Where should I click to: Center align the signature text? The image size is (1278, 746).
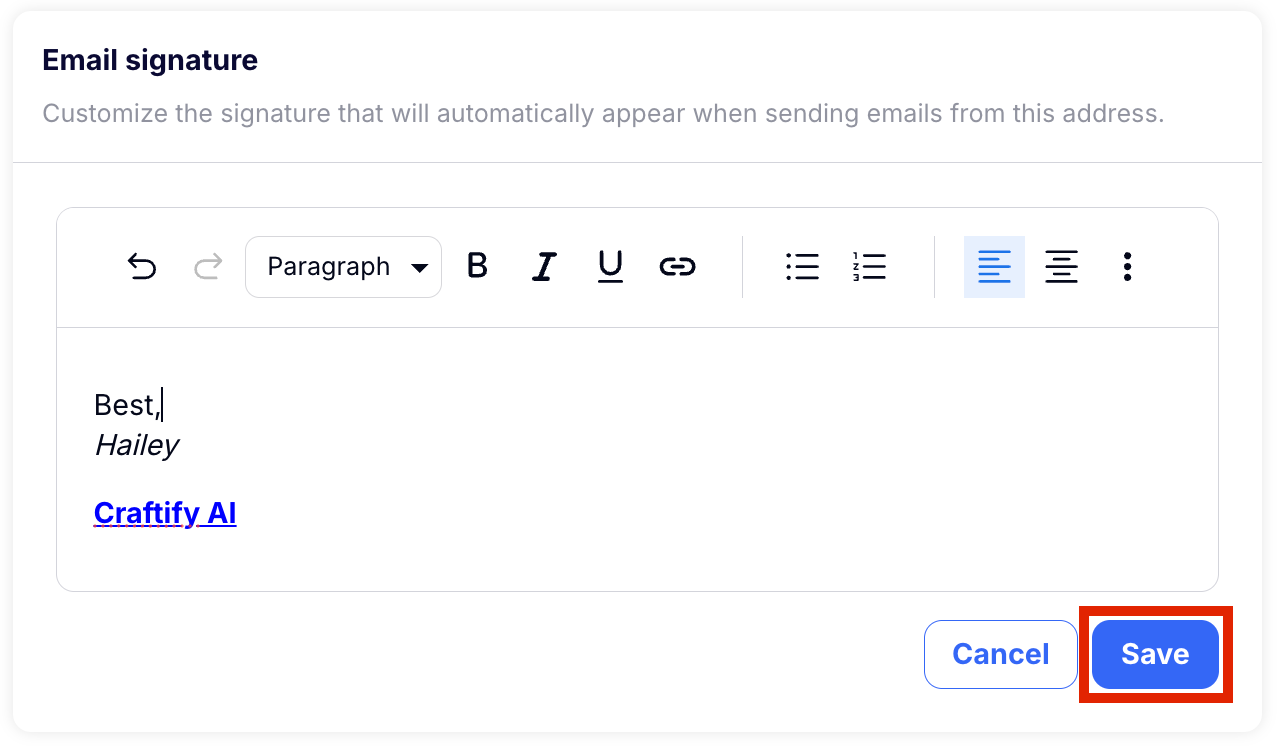point(1061,267)
